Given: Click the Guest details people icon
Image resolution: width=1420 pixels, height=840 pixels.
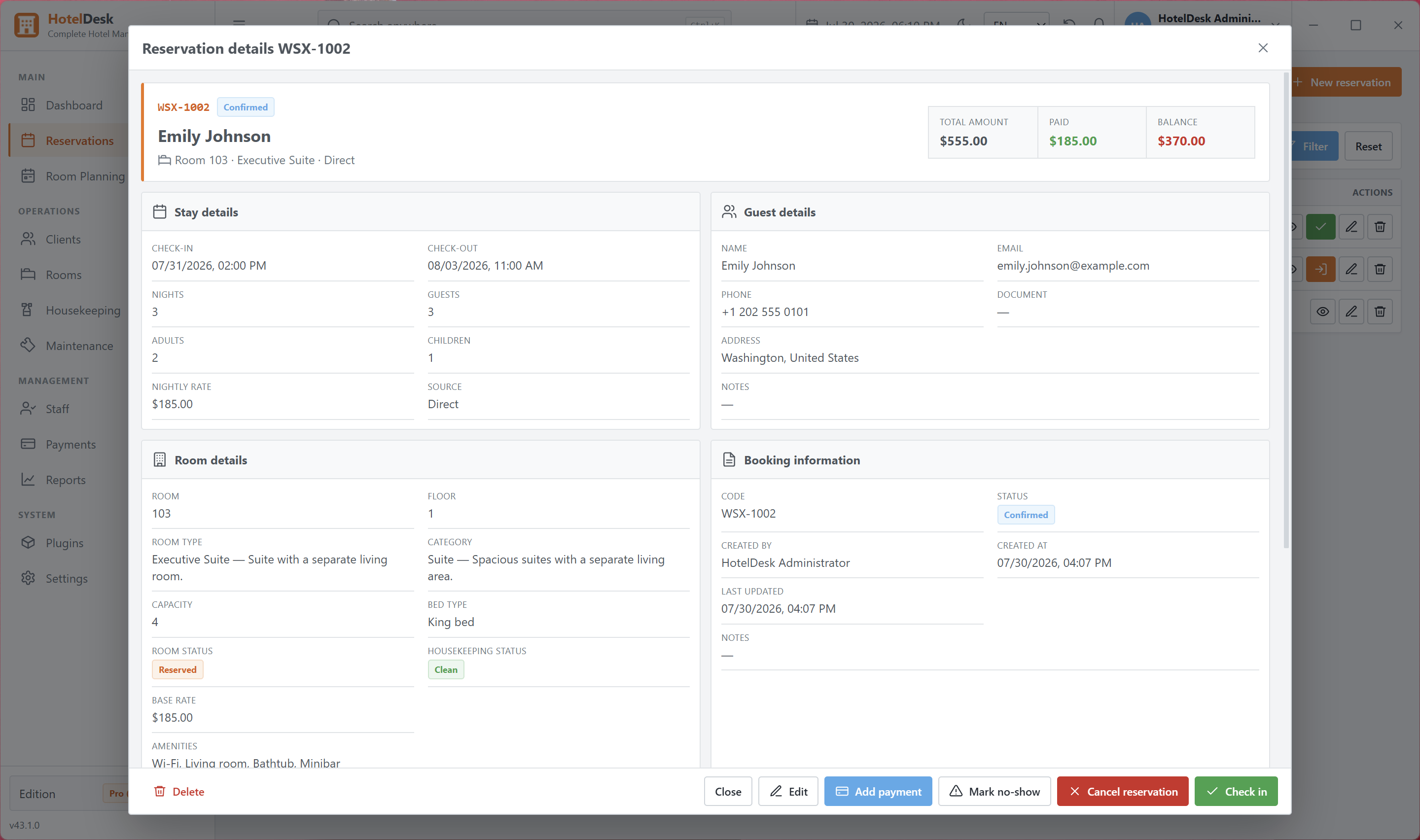Looking at the screenshot, I should click(x=729, y=212).
